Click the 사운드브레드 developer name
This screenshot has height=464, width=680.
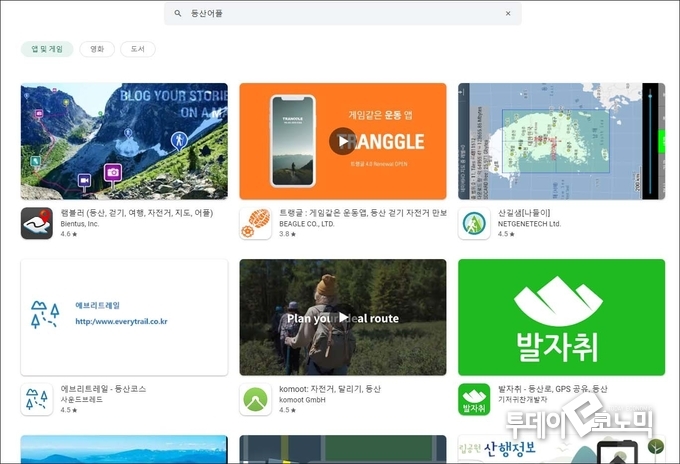[82, 400]
